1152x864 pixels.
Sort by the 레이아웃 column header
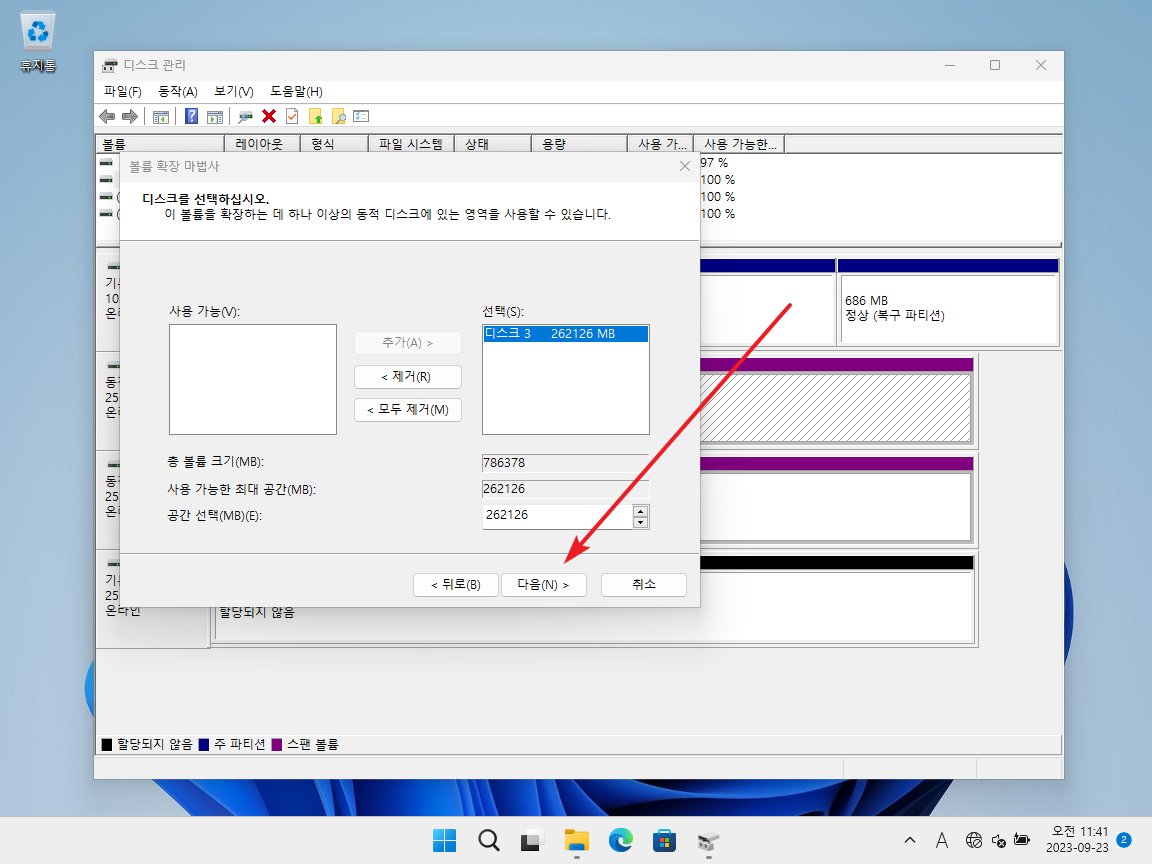tap(262, 144)
